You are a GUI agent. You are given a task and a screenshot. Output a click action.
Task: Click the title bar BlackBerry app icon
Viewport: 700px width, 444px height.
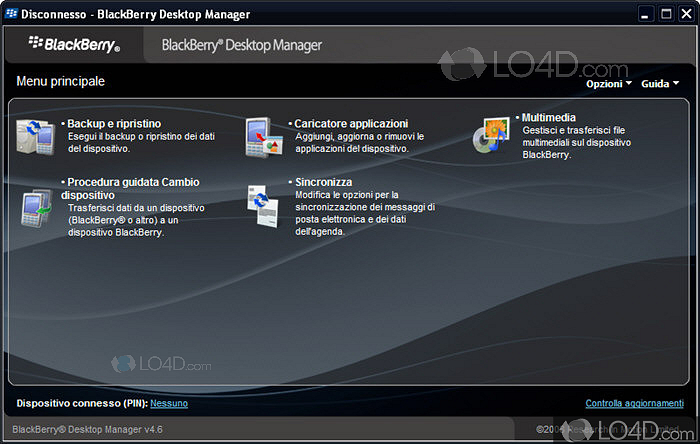click(x=11, y=13)
